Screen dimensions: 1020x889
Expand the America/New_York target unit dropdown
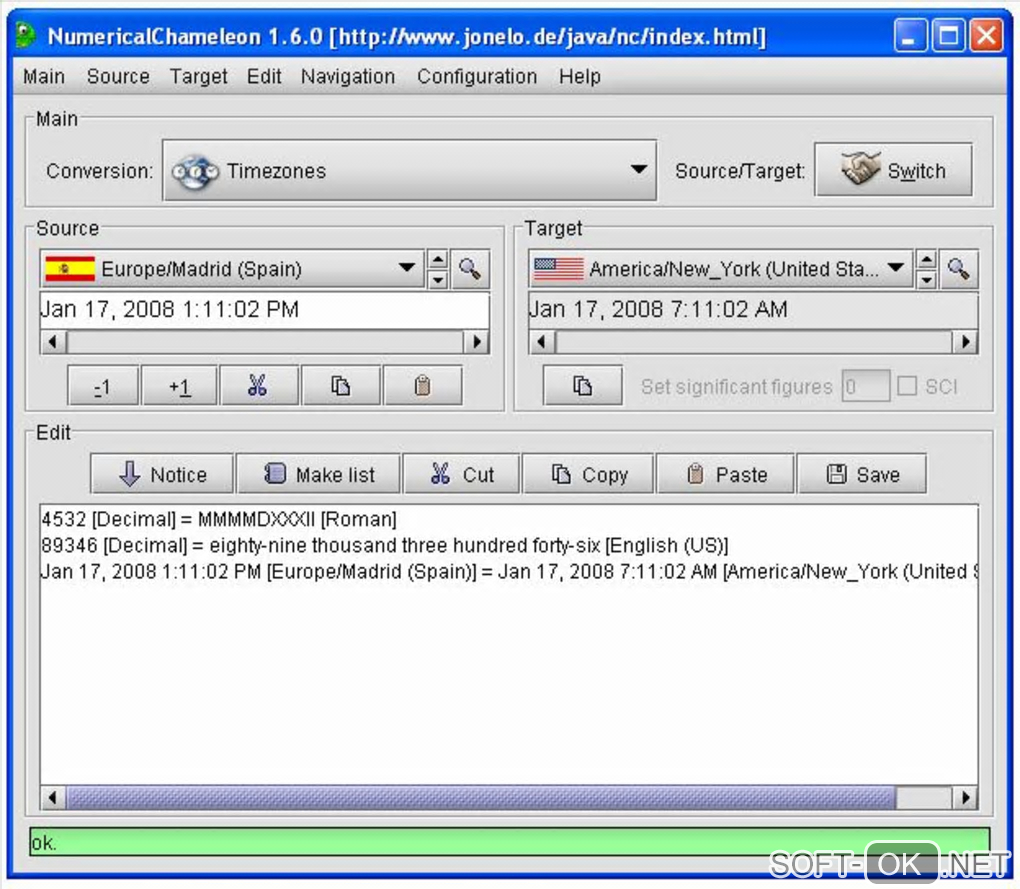720,269
